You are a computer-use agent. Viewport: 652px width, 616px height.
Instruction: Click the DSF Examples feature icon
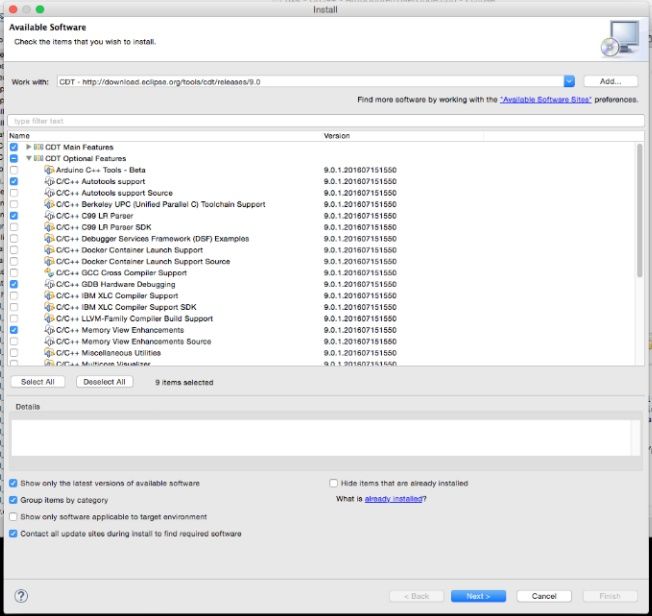49,239
